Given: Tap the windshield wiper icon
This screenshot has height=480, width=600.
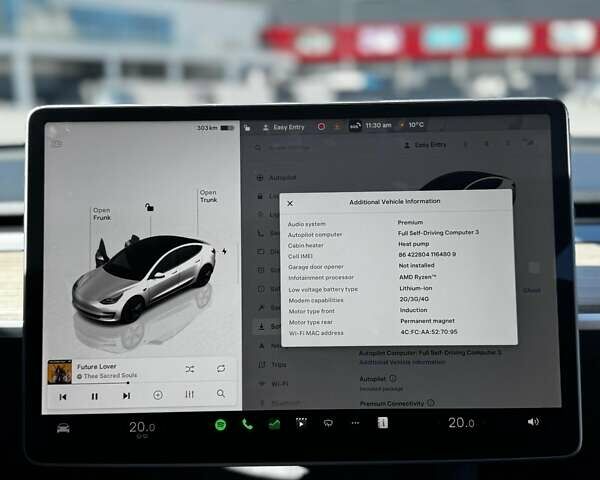Looking at the screenshot, I should [x=328, y=423].
